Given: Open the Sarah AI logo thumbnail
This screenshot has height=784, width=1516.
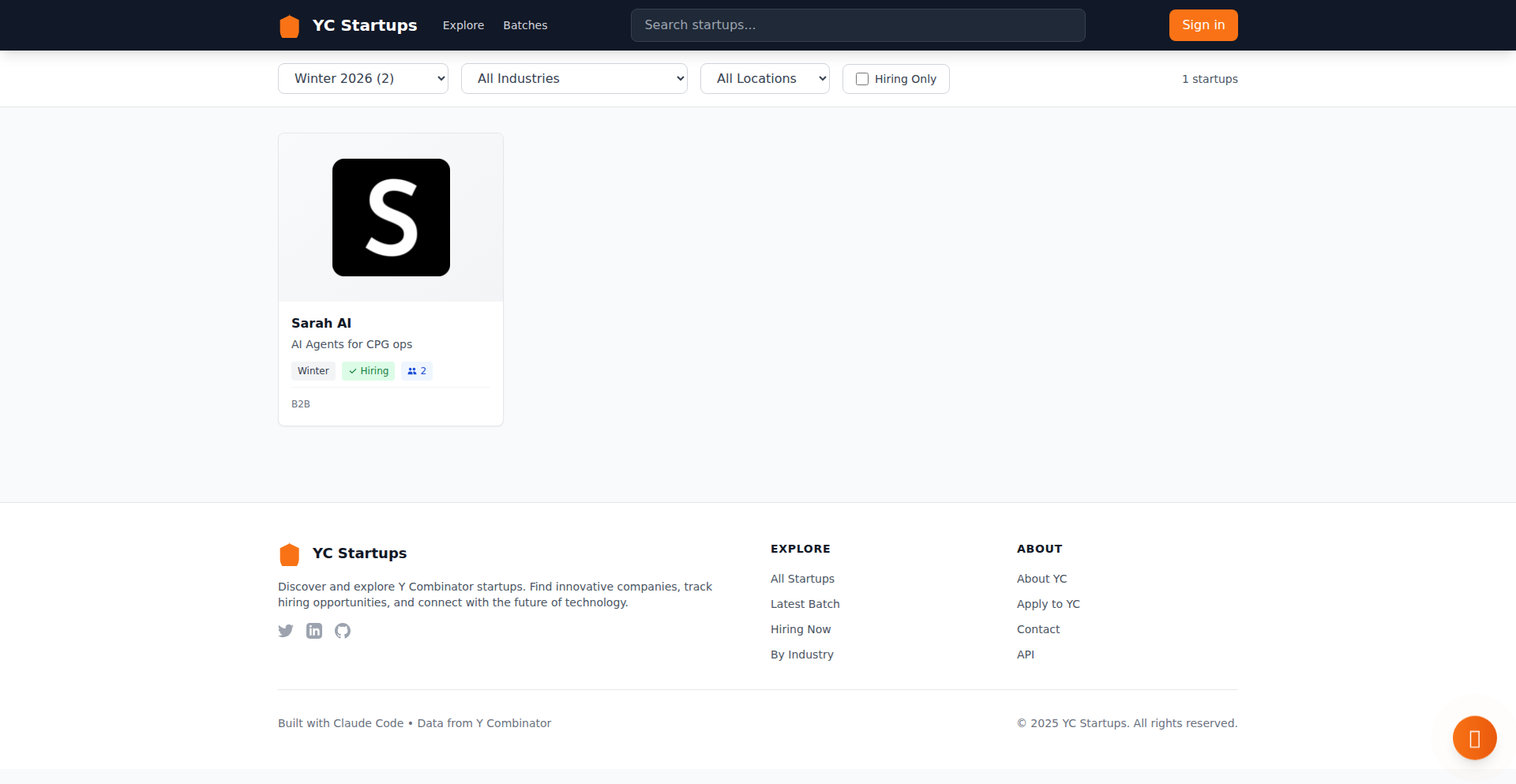Looking at the screenshot, I should 391,218.
